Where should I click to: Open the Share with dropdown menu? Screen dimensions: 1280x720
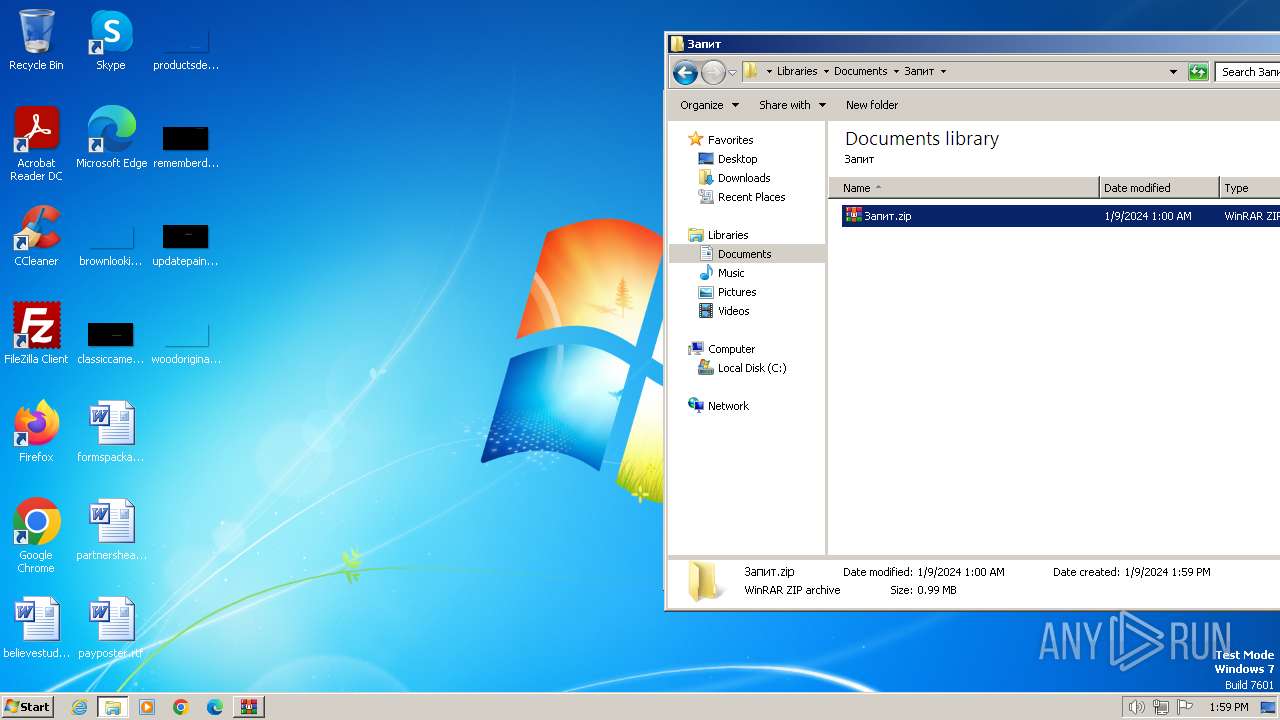tap(792, 105)
